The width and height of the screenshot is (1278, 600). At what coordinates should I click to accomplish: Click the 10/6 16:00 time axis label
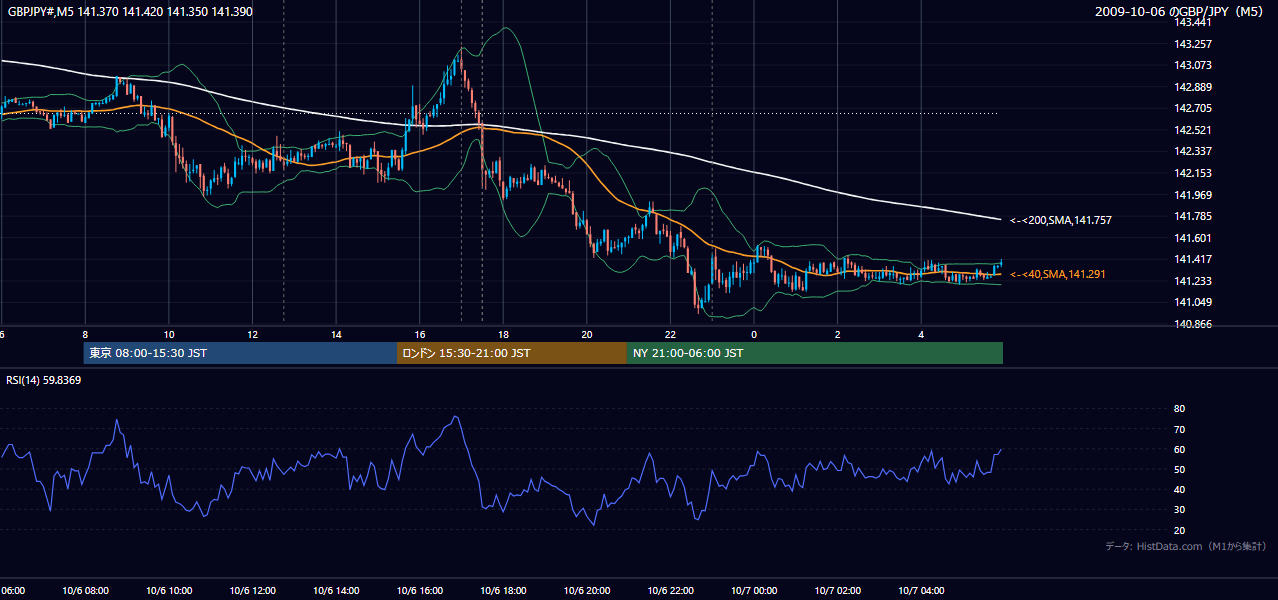pyautogui.click(x=419, y=591)
